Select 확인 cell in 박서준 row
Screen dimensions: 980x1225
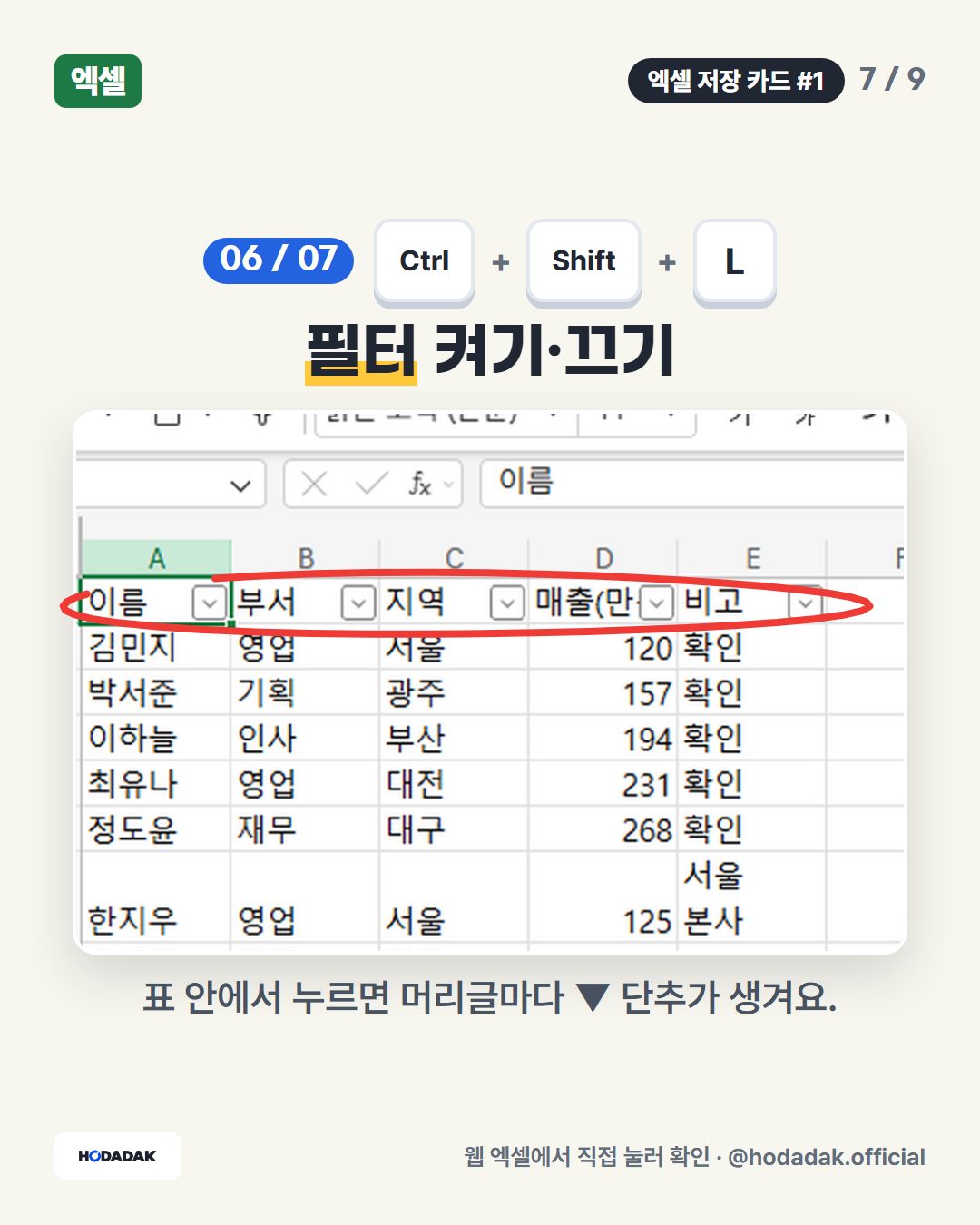752,692
